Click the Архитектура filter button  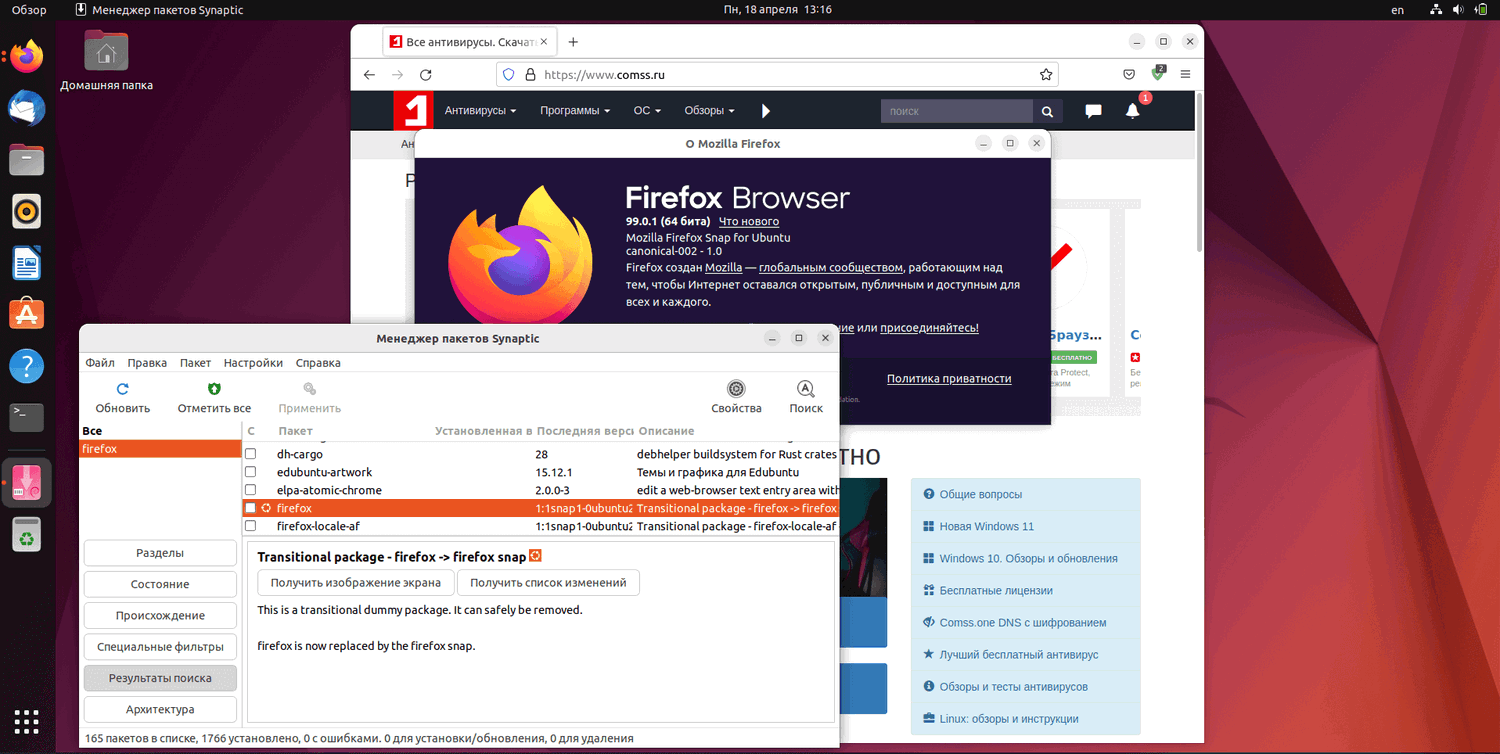pyautogui.click(x=160, y=709)
